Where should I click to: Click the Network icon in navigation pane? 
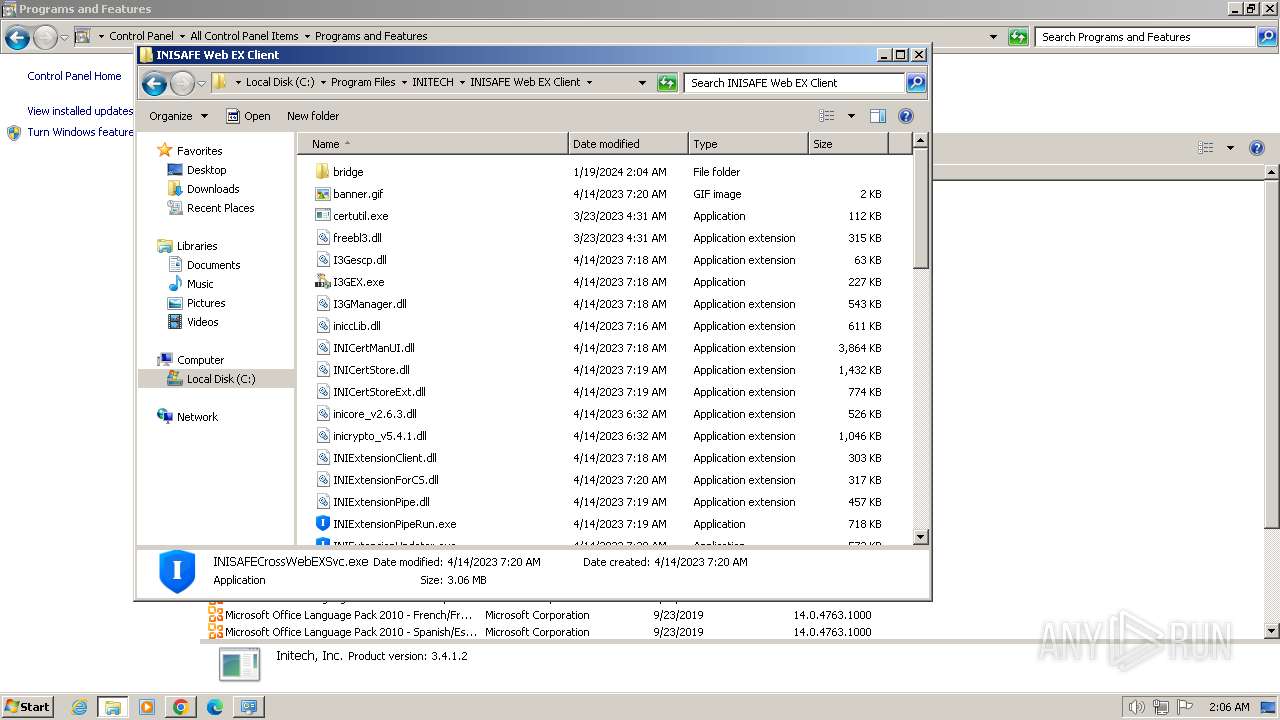click(x=165, y=417)
